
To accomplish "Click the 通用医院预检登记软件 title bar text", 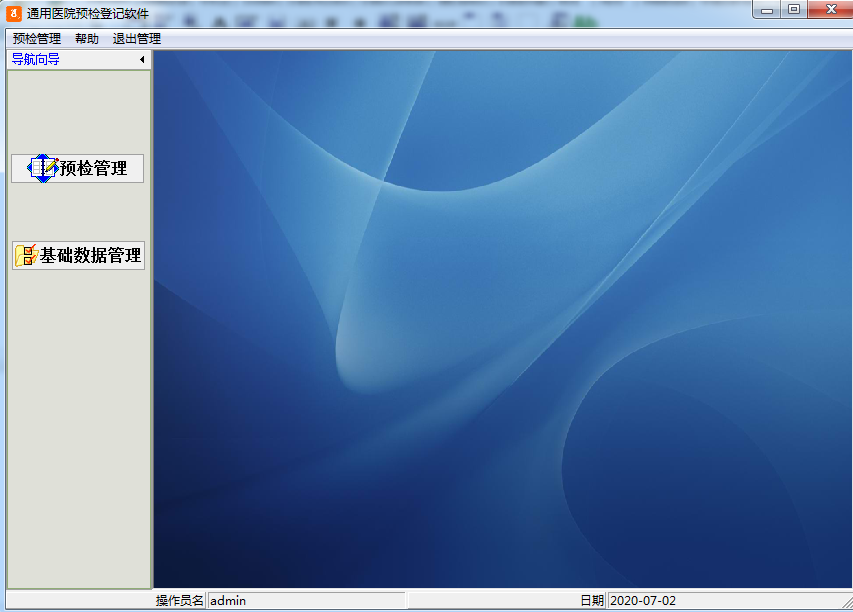I will click(88, 13).
